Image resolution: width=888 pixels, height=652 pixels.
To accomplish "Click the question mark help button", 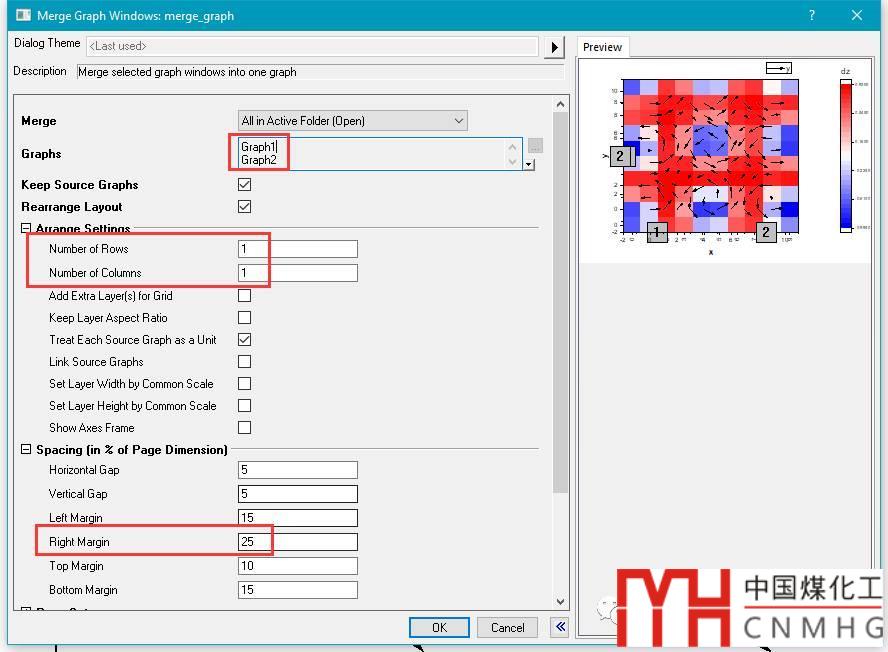I will pyautogui.click(x=812, y=15).
